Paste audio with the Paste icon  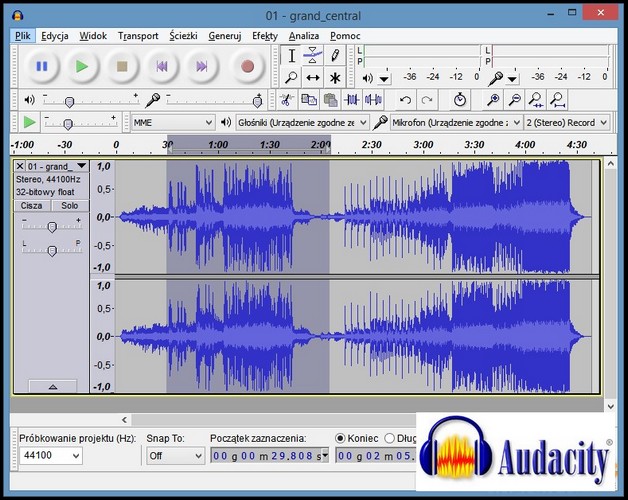click(330, 100)
